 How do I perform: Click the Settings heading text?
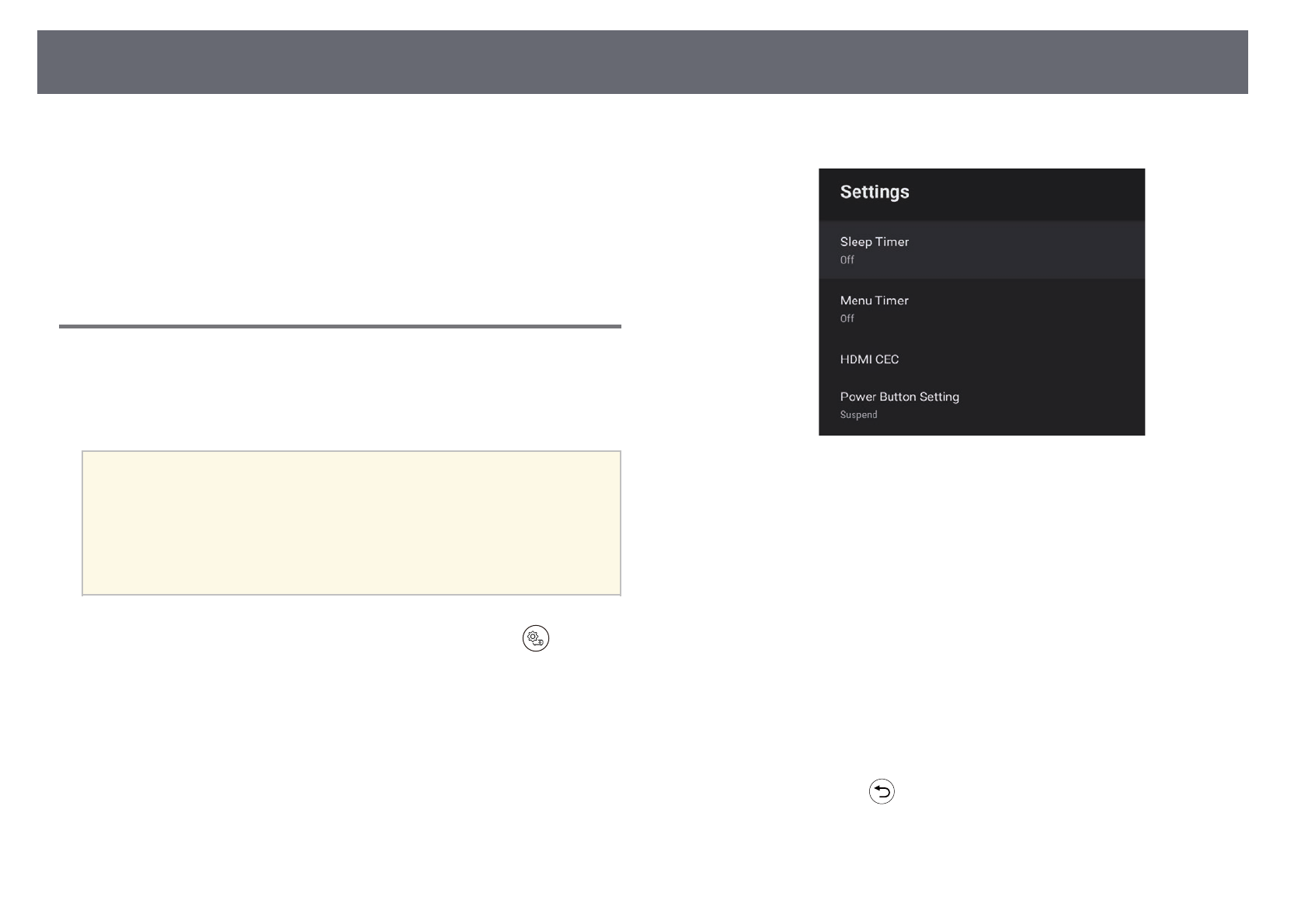coord(874,192)
